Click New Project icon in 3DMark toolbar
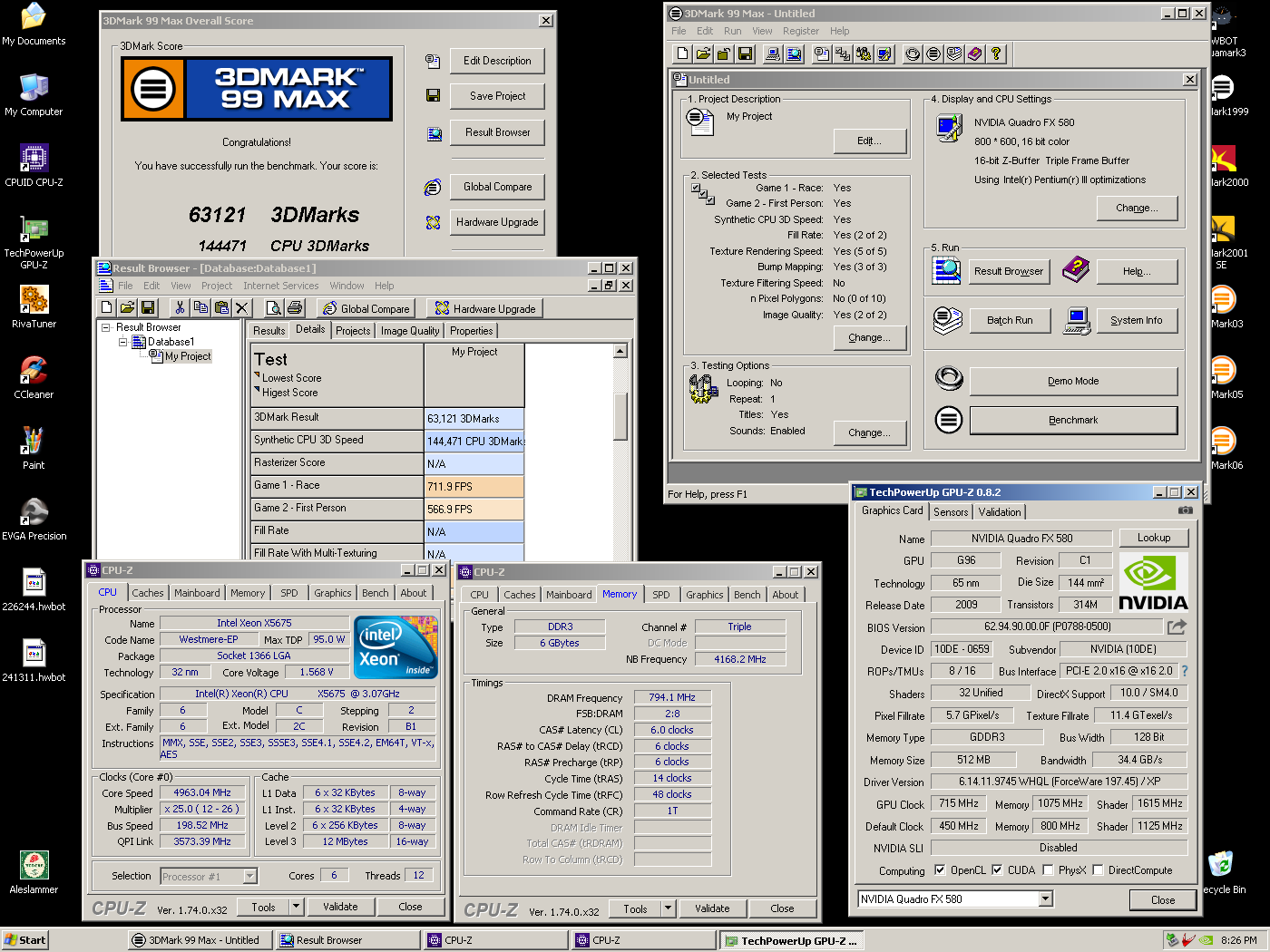The image size is (1270, 952). [x=682, y=53]
